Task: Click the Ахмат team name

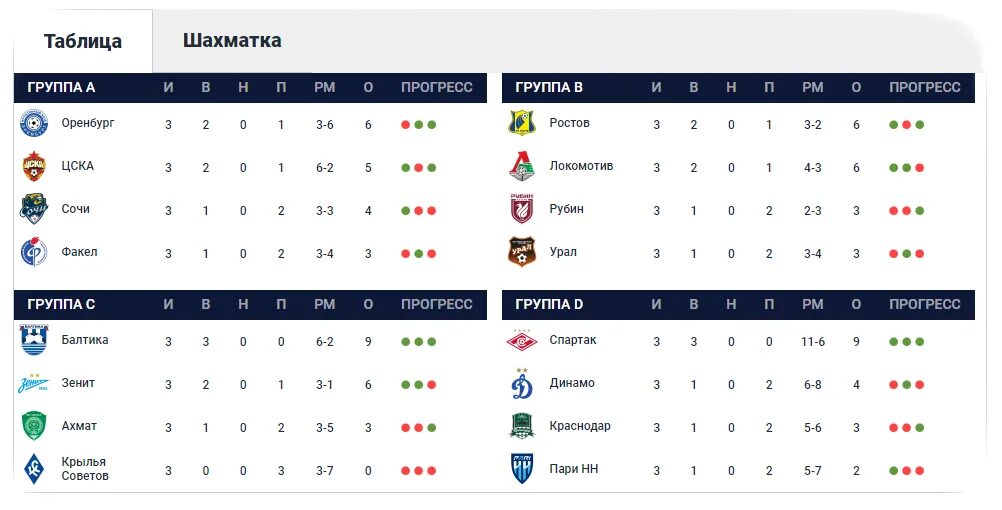Action: [79, 426]
